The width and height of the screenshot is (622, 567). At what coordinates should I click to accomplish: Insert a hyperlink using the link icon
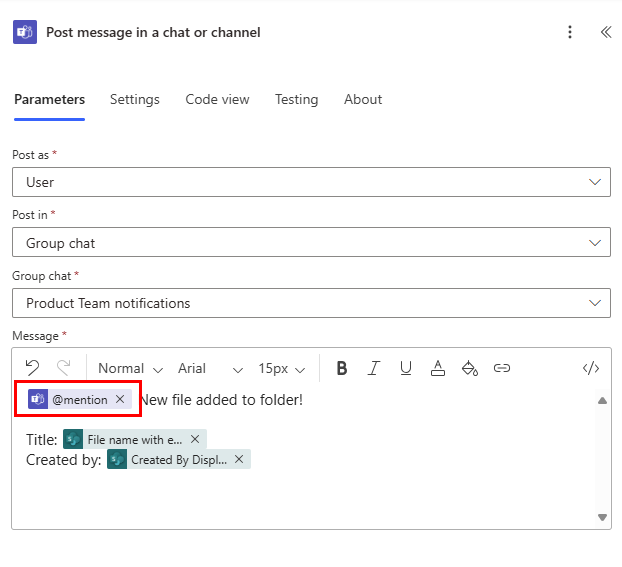[502, 368]
